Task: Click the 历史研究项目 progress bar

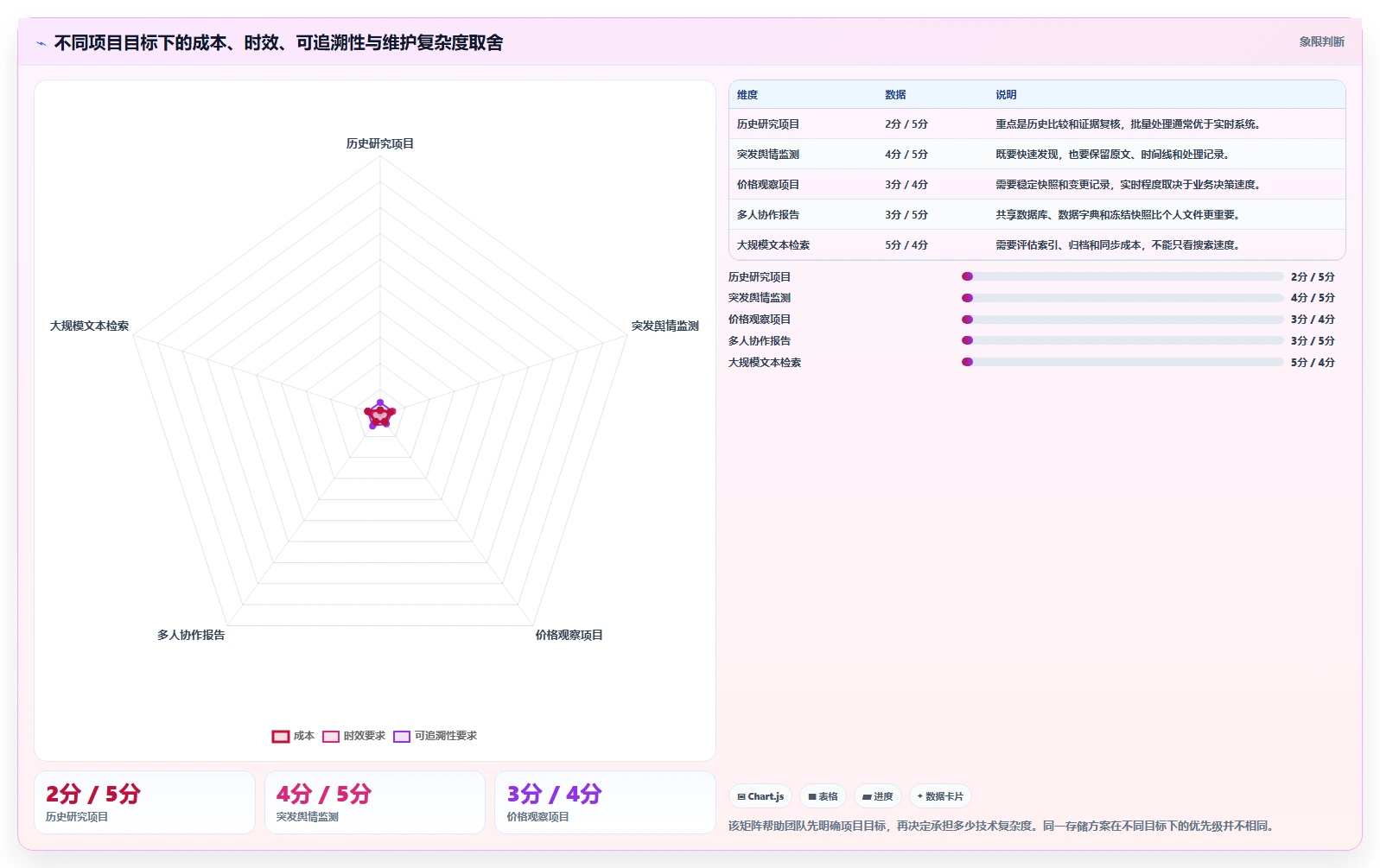Action: point(1122,276)
